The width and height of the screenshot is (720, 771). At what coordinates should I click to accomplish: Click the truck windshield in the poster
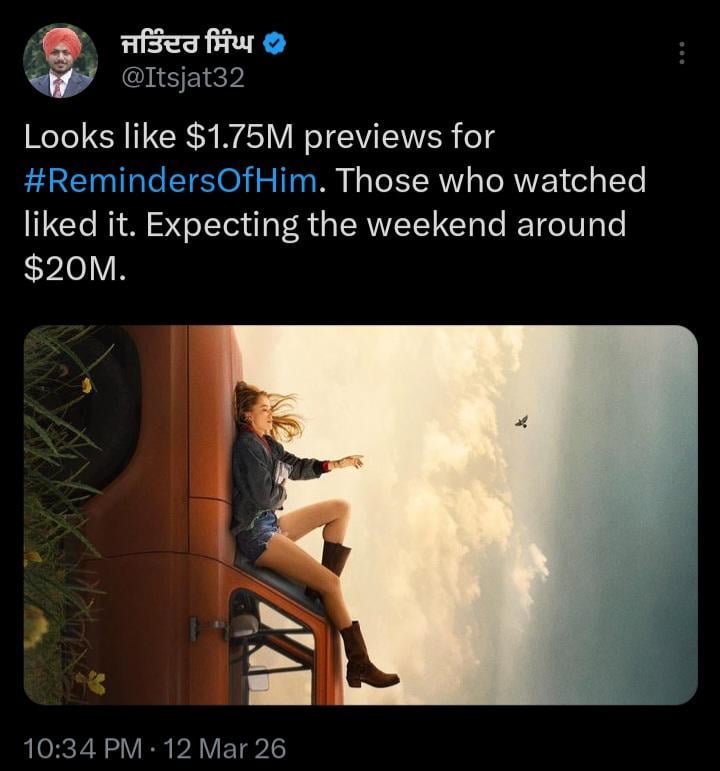[275, 648]
